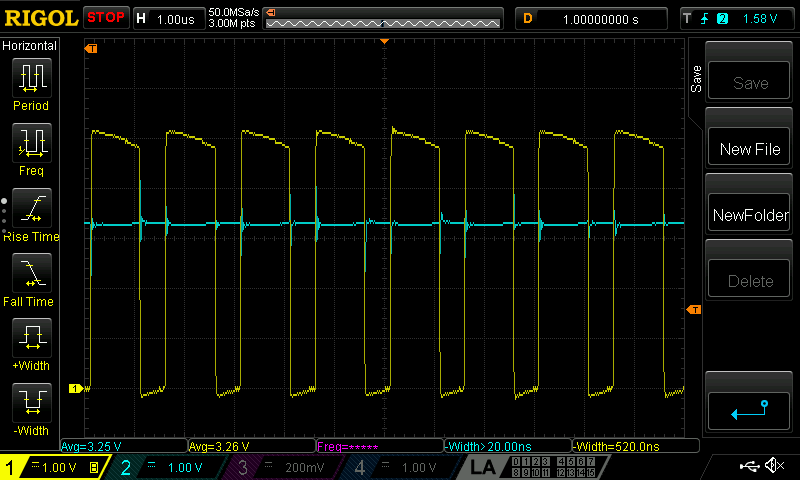The image size is (800, 480).
Task: Select the Period measurement icon
Action: [31, 78]
